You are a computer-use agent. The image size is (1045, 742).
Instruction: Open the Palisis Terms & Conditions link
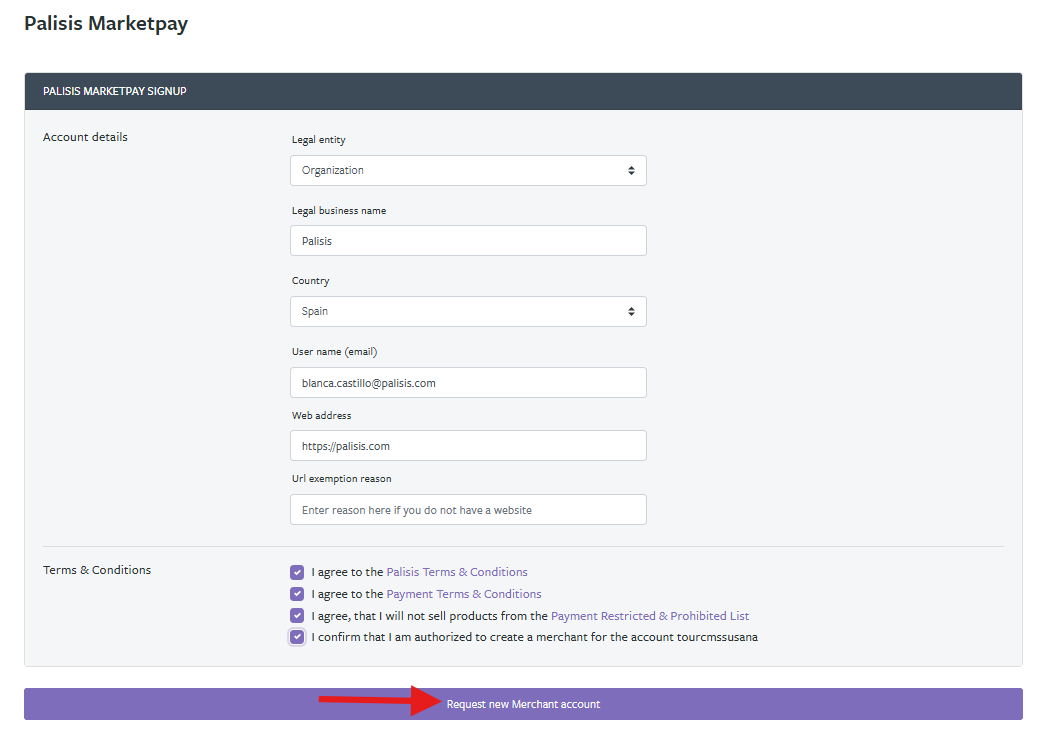[x=457, y=572]
